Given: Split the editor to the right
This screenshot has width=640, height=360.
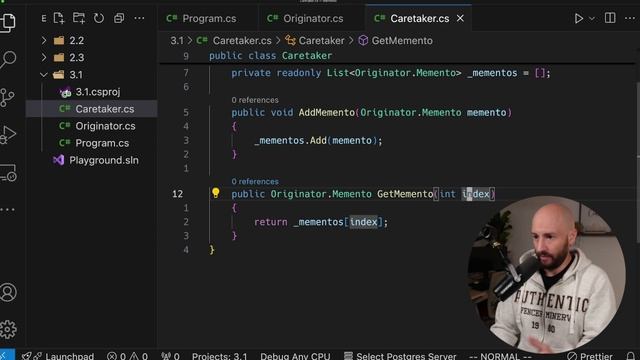Looking at the screenshot, I should [610, 18].
